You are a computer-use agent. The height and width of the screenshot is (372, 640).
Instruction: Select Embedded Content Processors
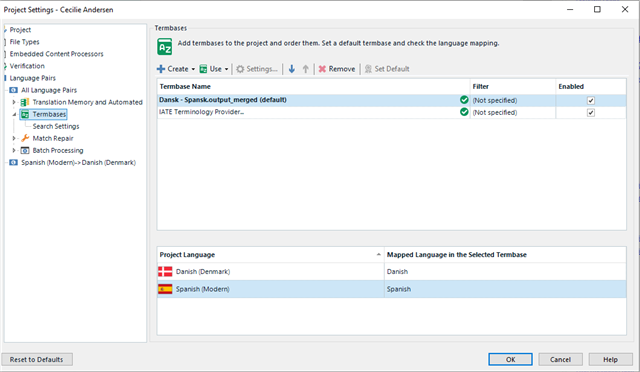tap(56, 54)
